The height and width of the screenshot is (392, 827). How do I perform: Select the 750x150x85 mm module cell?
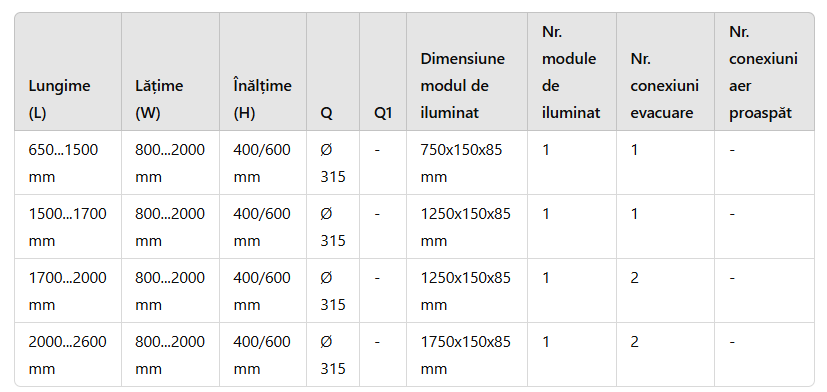point(467,162)
